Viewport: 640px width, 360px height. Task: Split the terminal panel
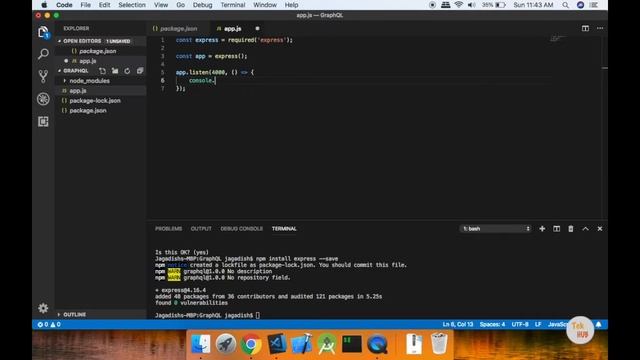click(556, 229)
